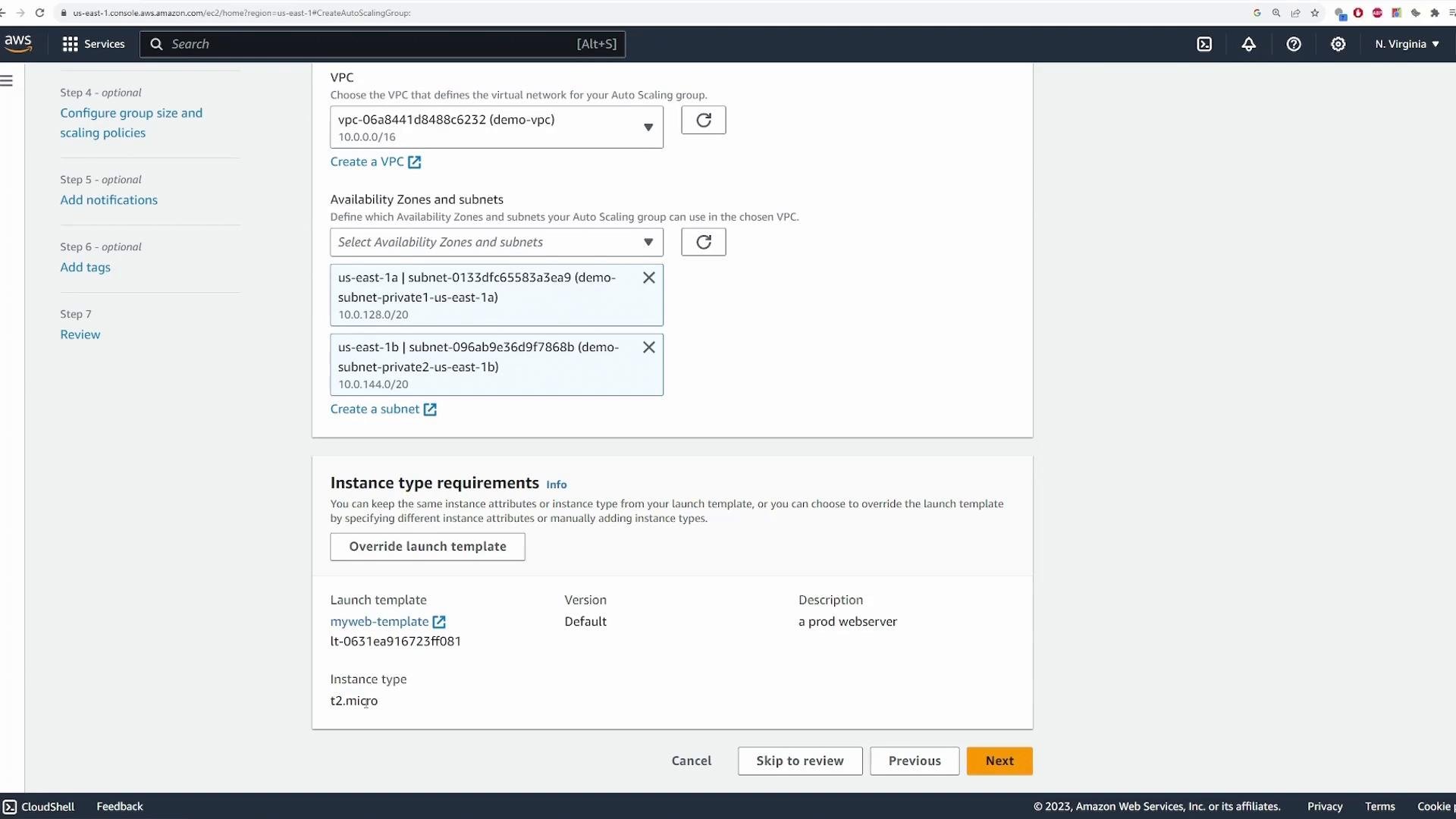Open the settings gear icon

click(1338, 44)
